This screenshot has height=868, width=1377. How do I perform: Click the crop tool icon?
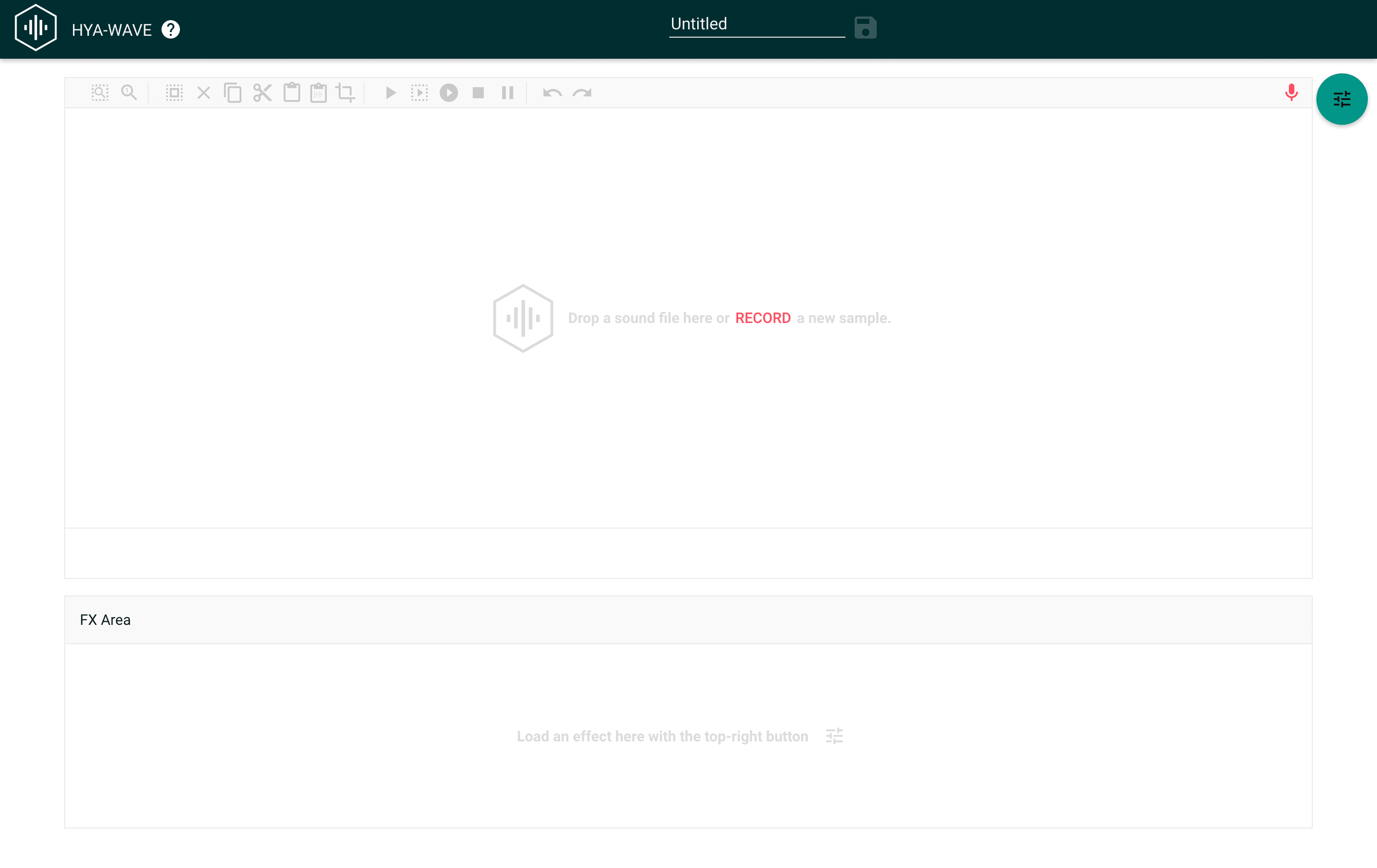tap(345, 93)
